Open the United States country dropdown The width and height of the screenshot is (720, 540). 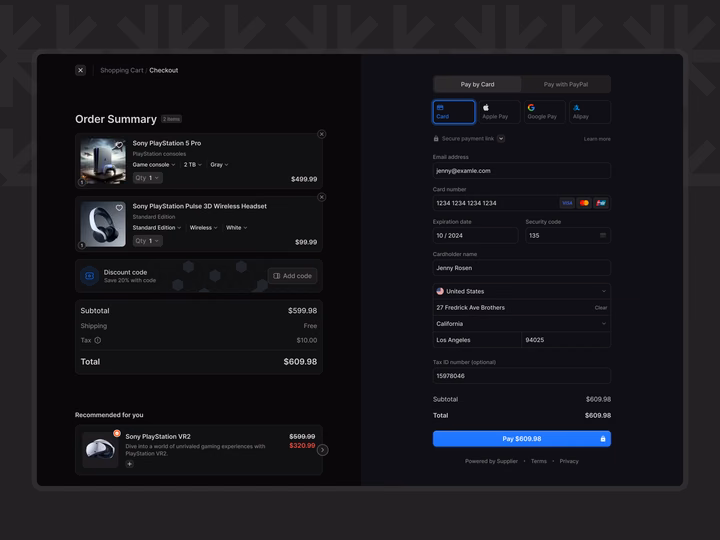coord(522,292)
